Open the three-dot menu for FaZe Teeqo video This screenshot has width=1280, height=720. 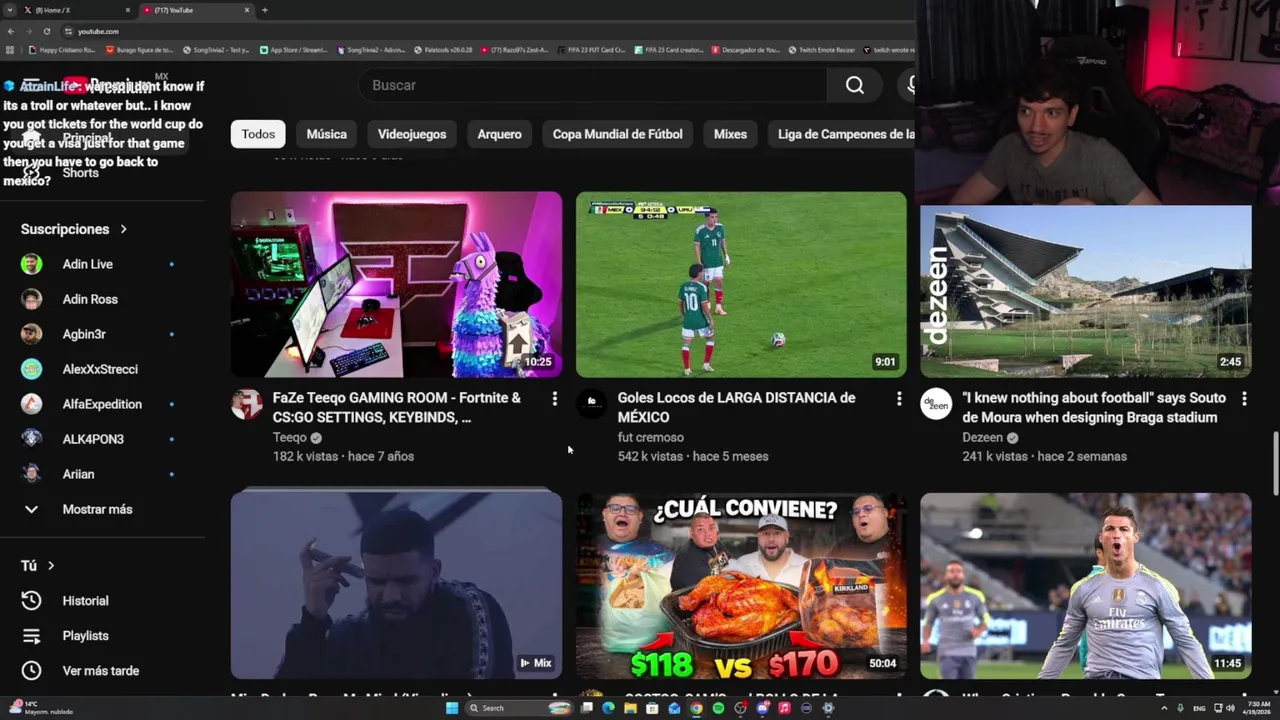pos(554,399)
